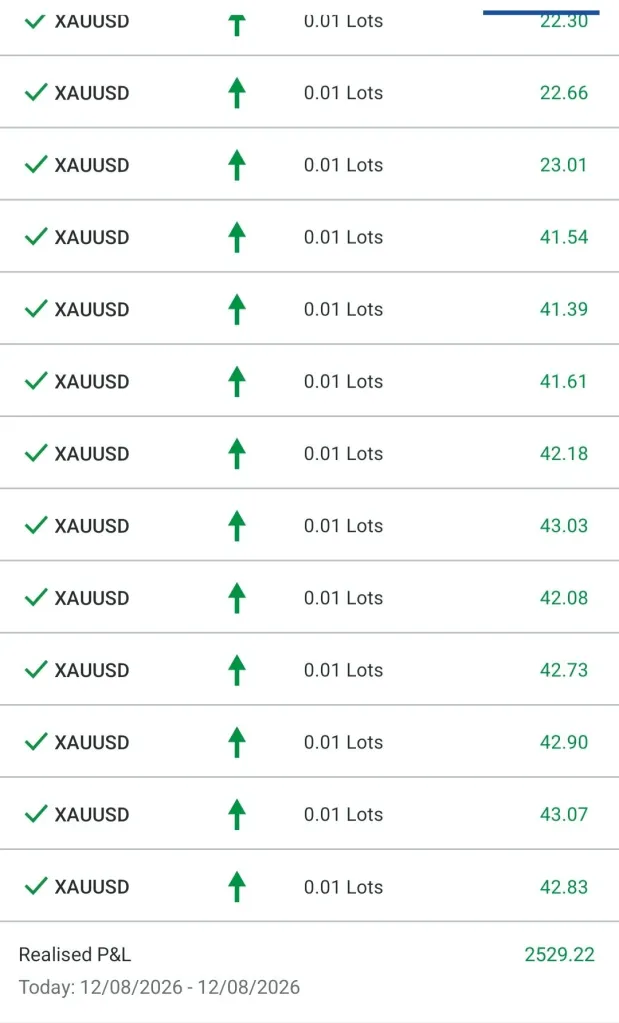Click the total profit 2529.22
The width and height of the screenshot is (619, 1023).
560,954
